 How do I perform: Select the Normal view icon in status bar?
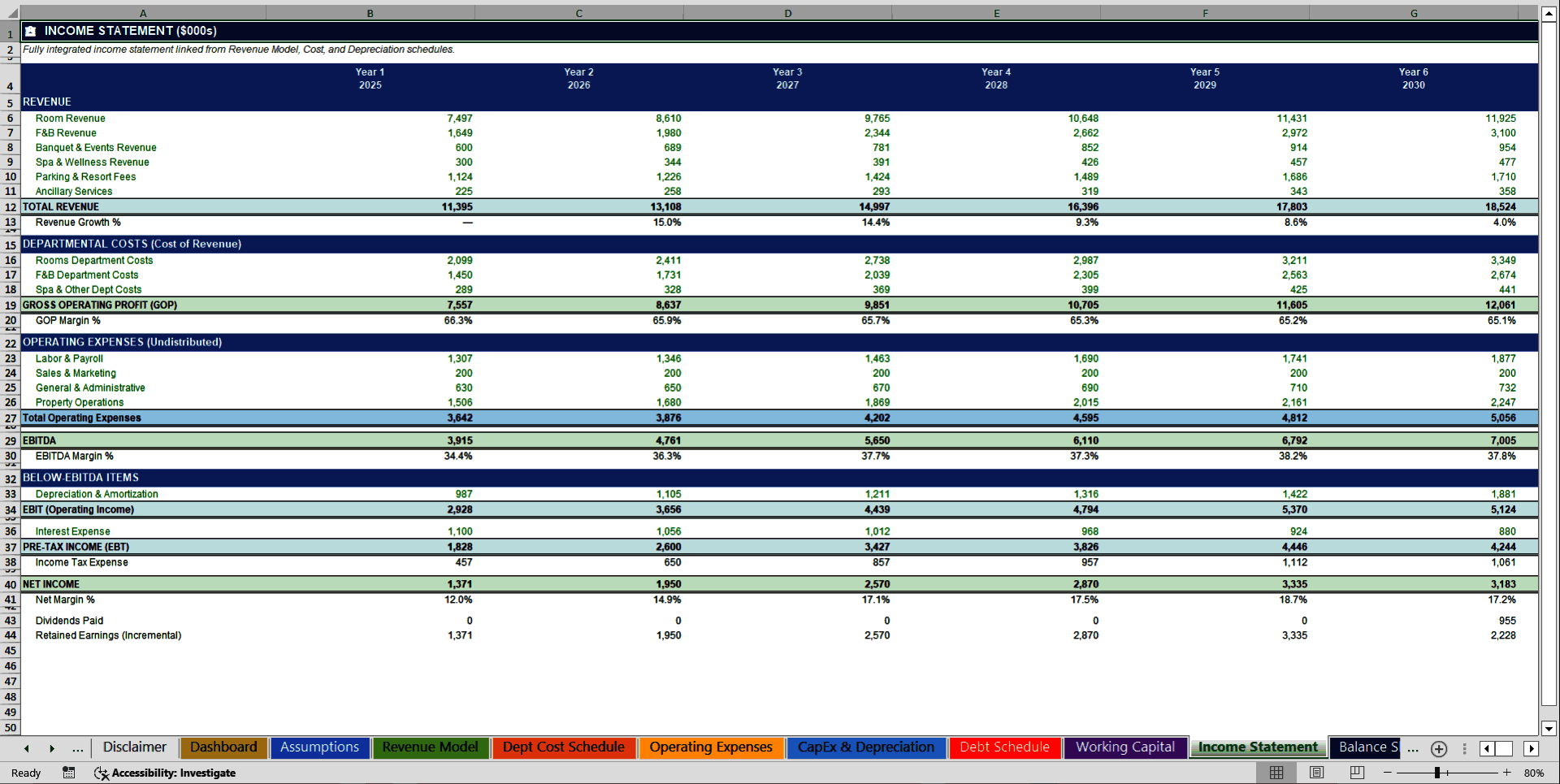click(1276, 773)
